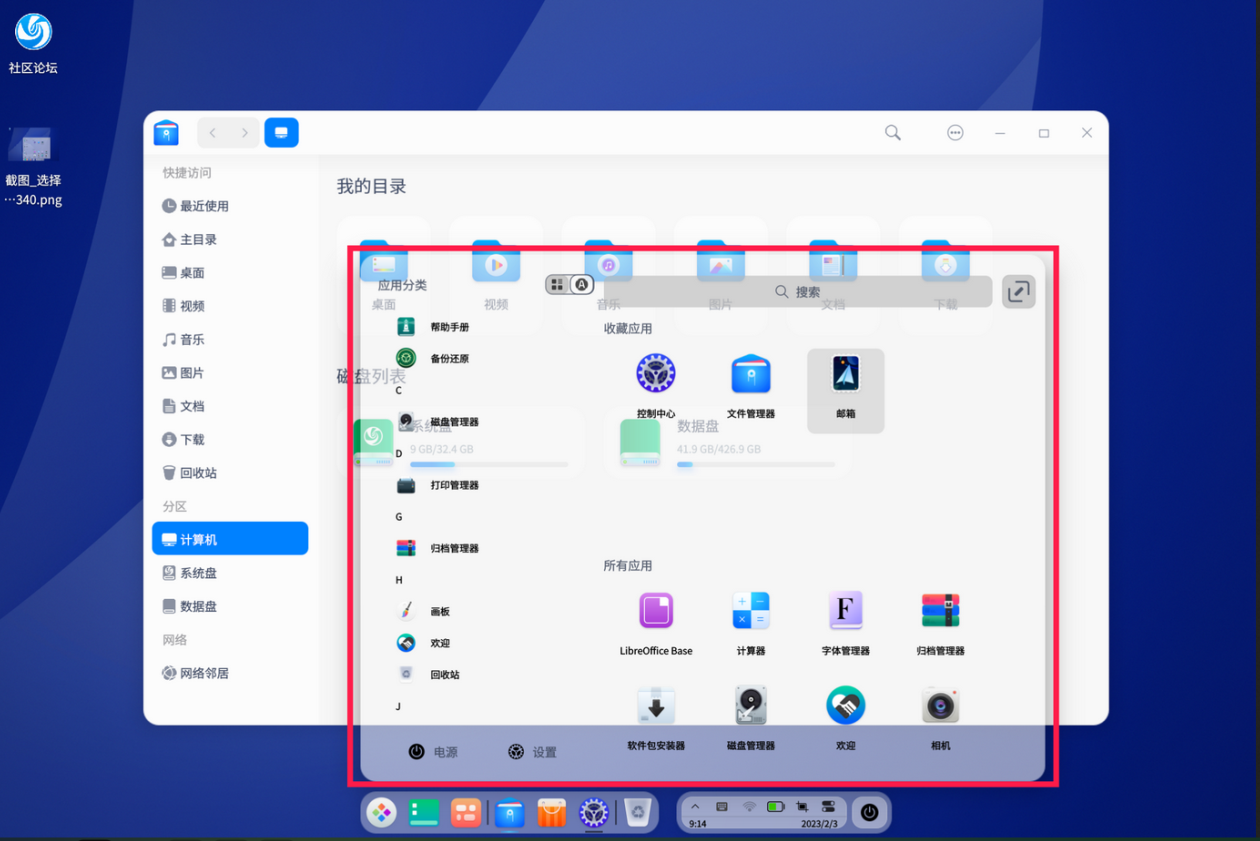Click the screenshot tool tray icon
Screen dimensions: 1260x841
(x=802, y=806)
